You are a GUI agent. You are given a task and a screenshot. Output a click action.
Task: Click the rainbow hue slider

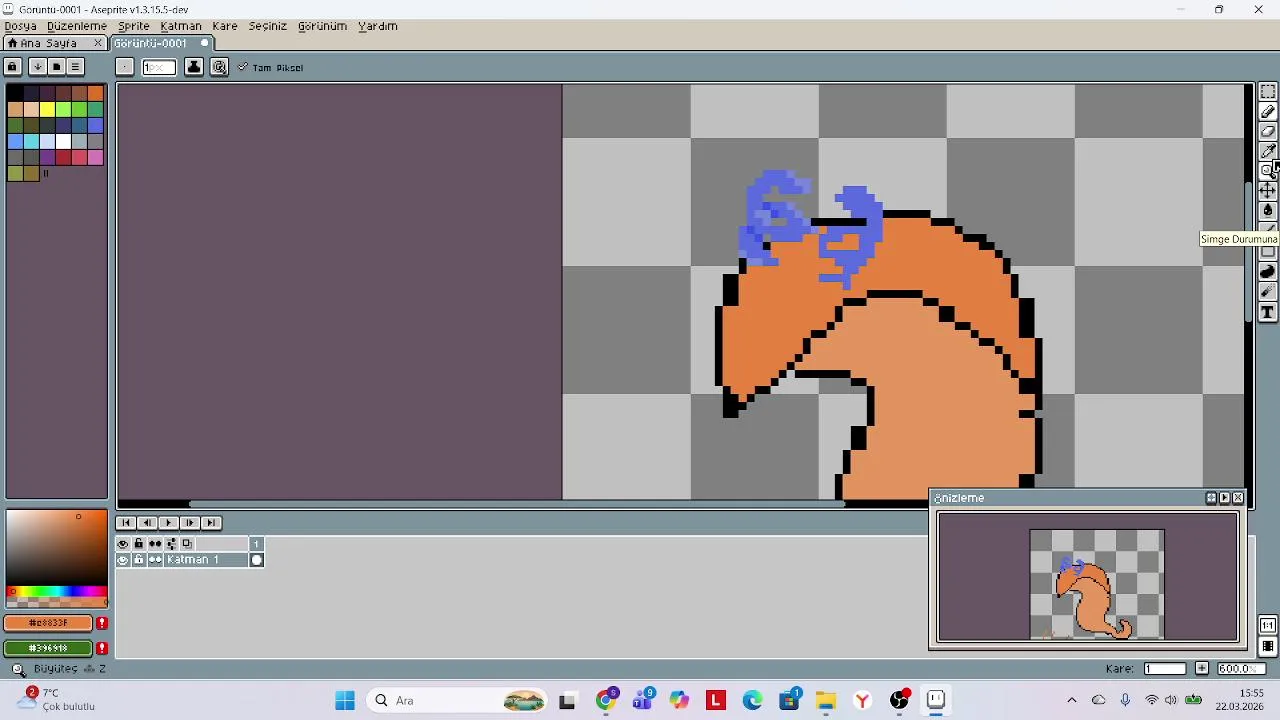click(x=57, y=591)
